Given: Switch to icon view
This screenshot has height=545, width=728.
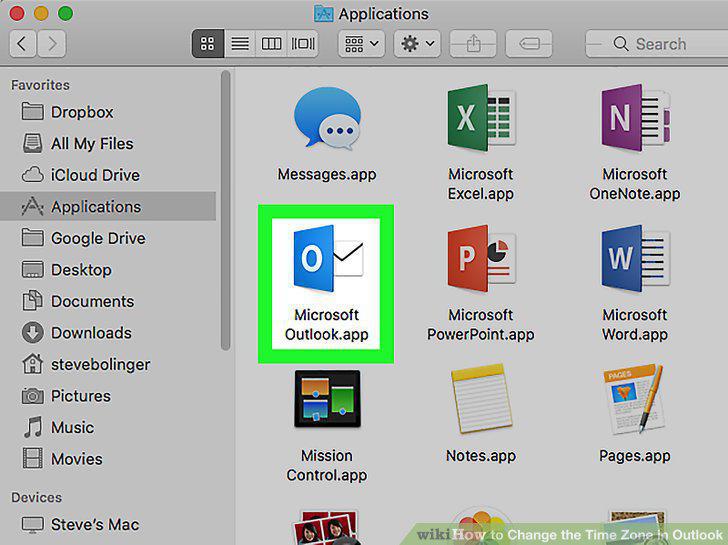Looking at the screenshot, I should click(208, 44).
